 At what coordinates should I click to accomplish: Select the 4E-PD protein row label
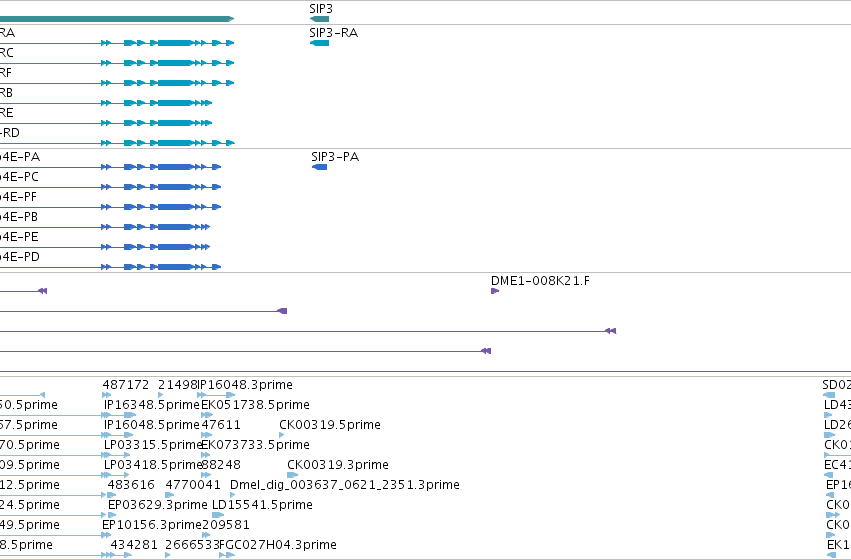(x=20, y=257)
